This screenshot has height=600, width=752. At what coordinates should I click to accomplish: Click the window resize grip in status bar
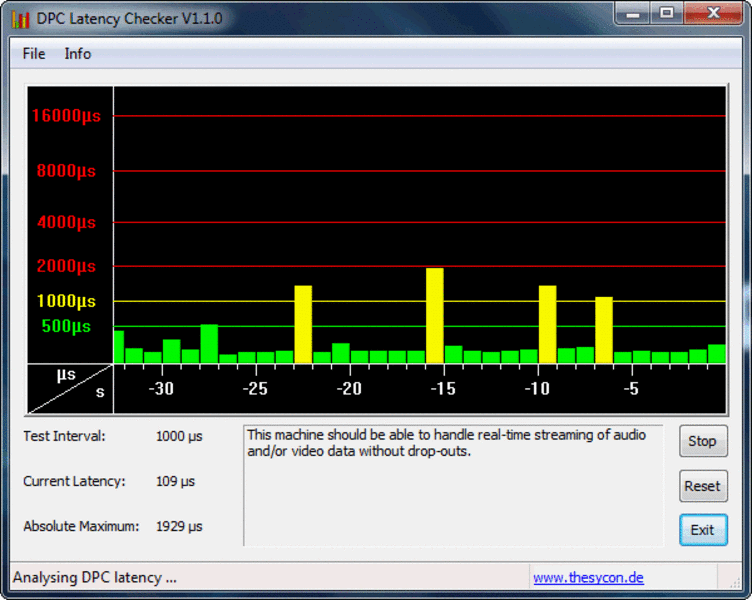point(734,582)
